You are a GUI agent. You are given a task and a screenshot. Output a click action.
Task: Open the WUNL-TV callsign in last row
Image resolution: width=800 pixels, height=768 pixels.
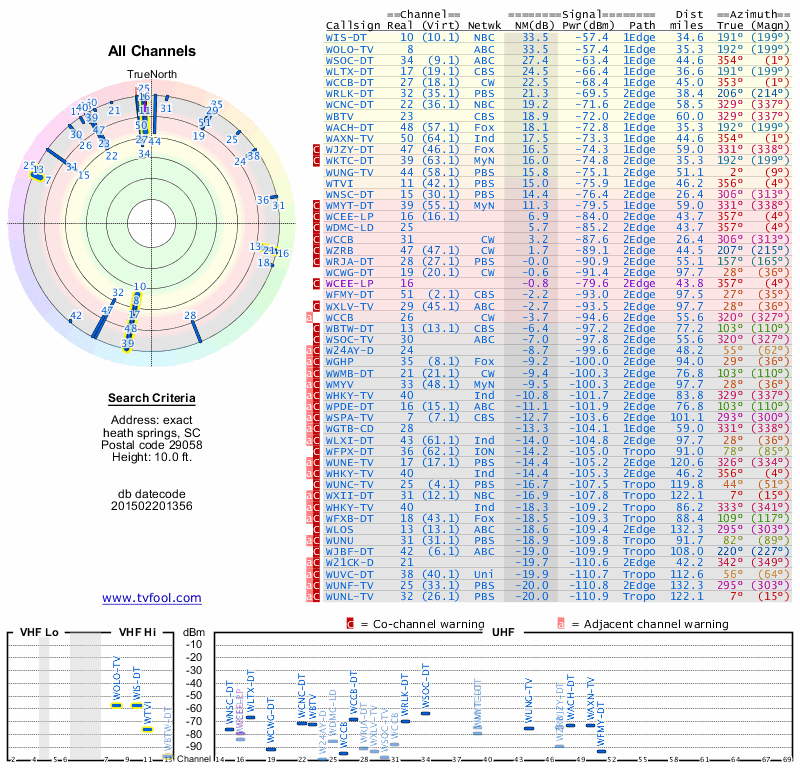coord(349,597)
